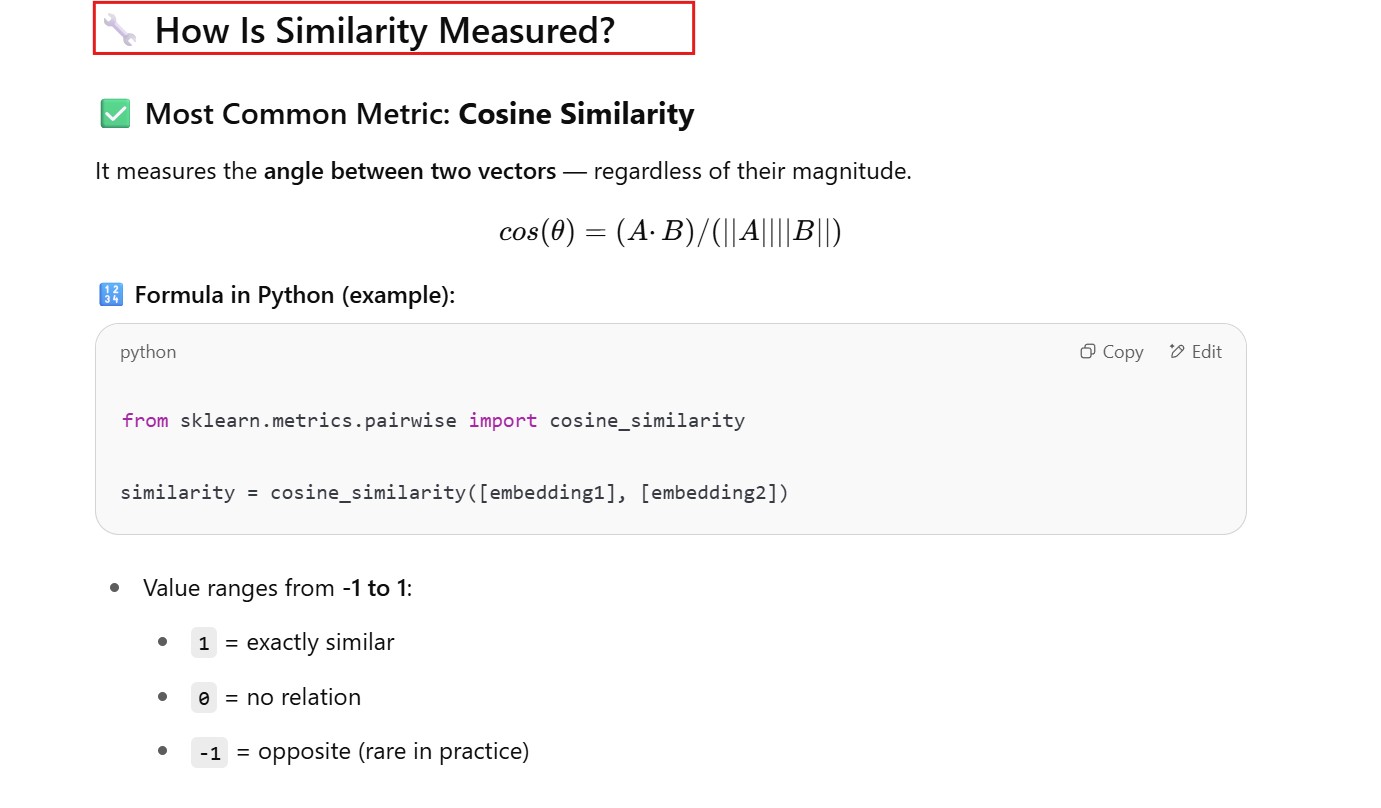Click the Copy button on the code block

pyautogui.click(x=1112, y=352)
